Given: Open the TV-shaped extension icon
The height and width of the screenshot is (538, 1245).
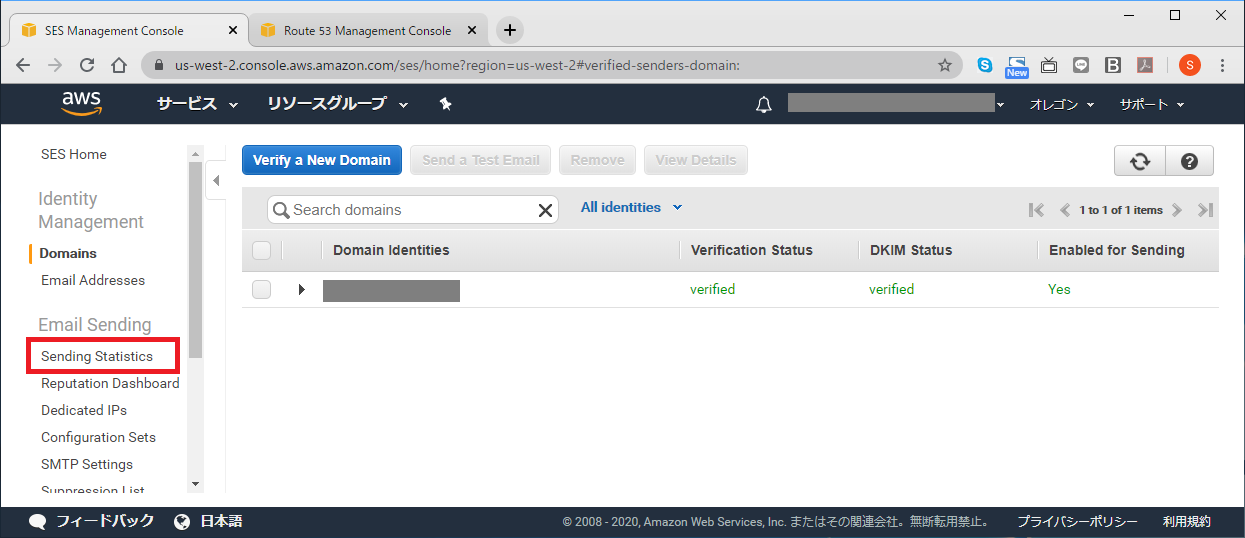Looking at the screenshot, I should pyautogui.click(x=1049, y=65).
